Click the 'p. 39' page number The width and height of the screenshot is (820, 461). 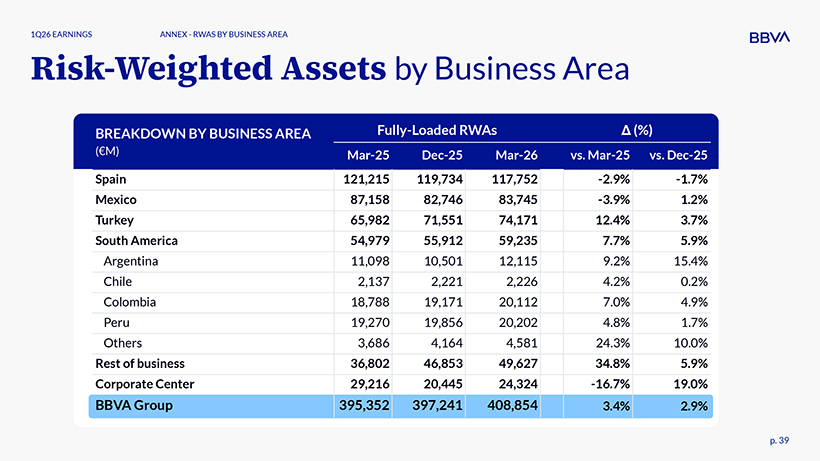click(779, 441)
